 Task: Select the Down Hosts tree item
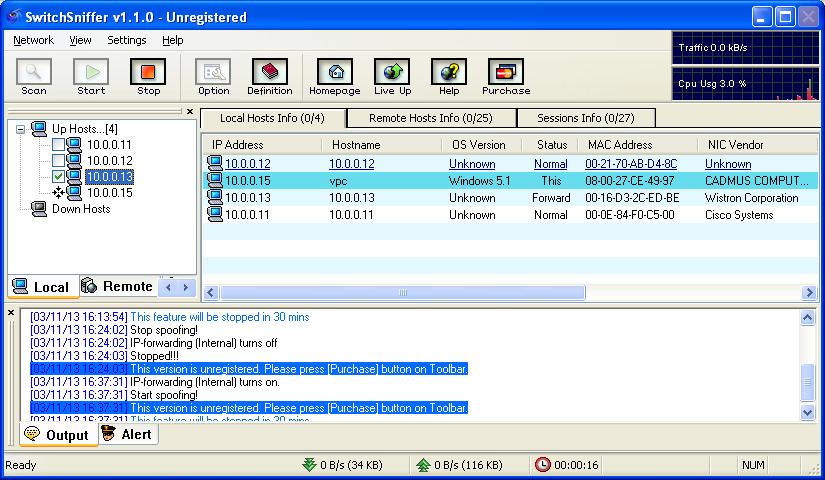point(81,208)
